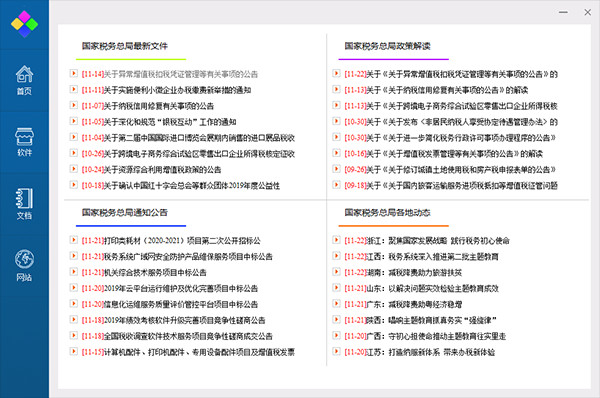Open [10-30] 解读 on 非居民纳税人享受协定待遇
The height and width of the screenshot is (398, 600).
(451, 122)
